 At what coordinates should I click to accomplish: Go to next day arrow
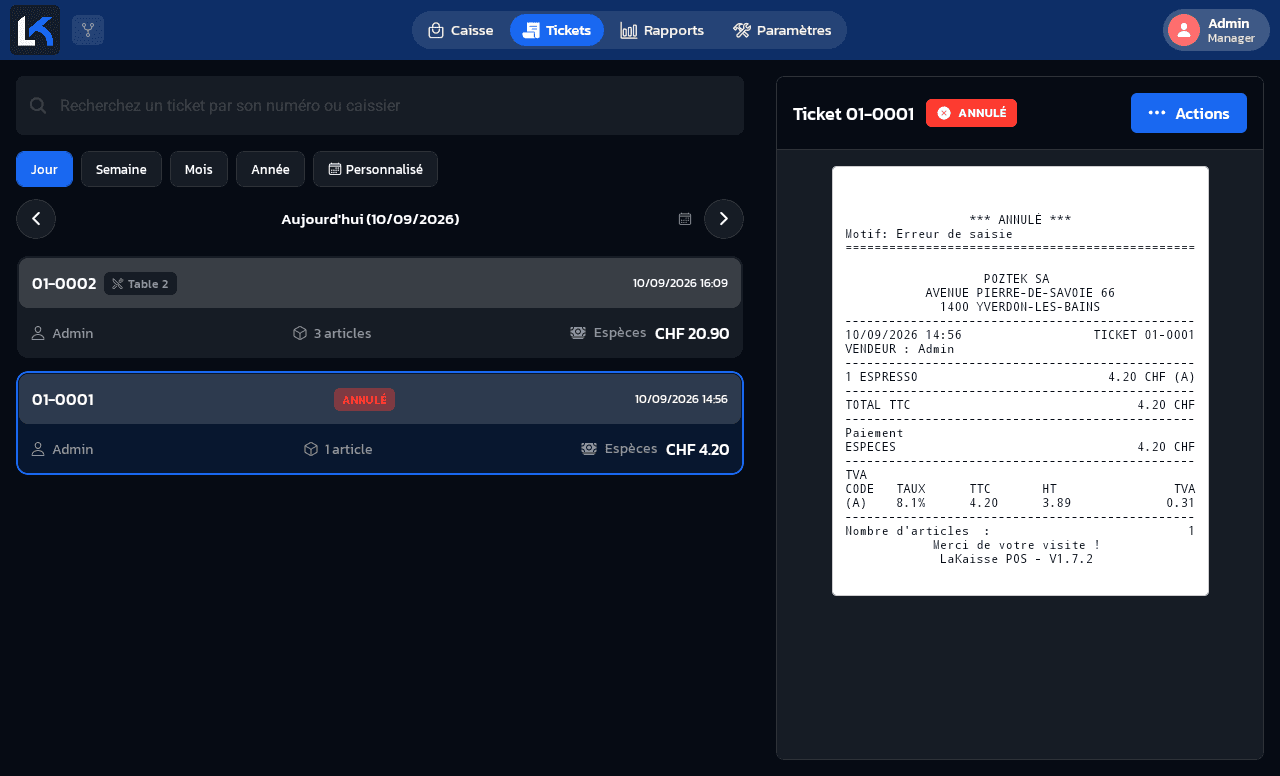(724, 219)
